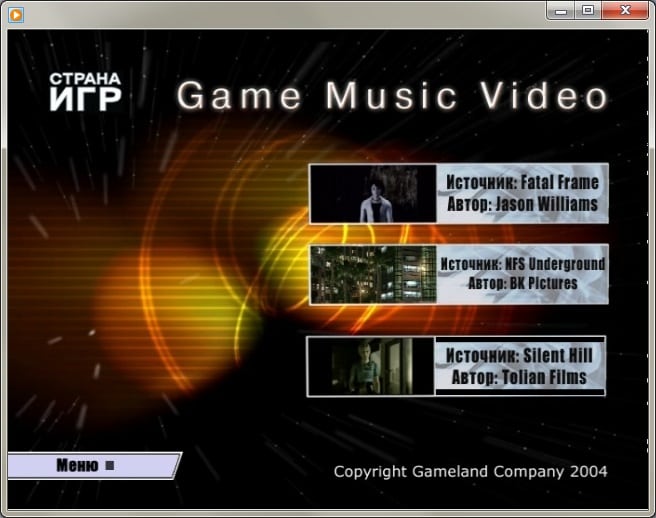Click the Copyright Gameland Company 2004 text
This screenshot has height=518, width=656.
[470, 472]
